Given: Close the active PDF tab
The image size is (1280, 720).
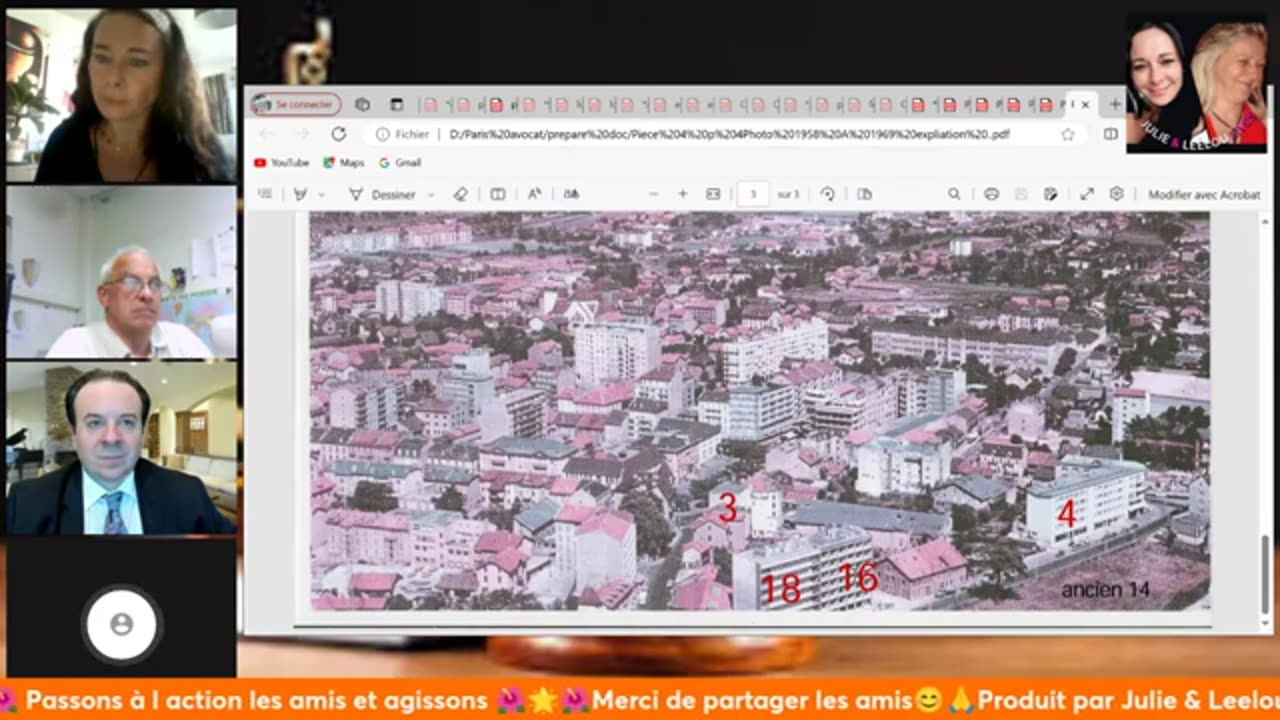Looking at the screenshot, I should 1085,104.
